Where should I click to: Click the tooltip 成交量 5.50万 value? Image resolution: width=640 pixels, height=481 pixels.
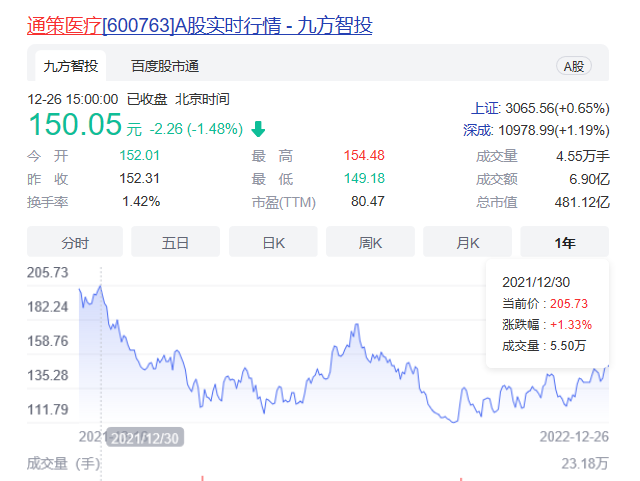(x=568, y=346)
